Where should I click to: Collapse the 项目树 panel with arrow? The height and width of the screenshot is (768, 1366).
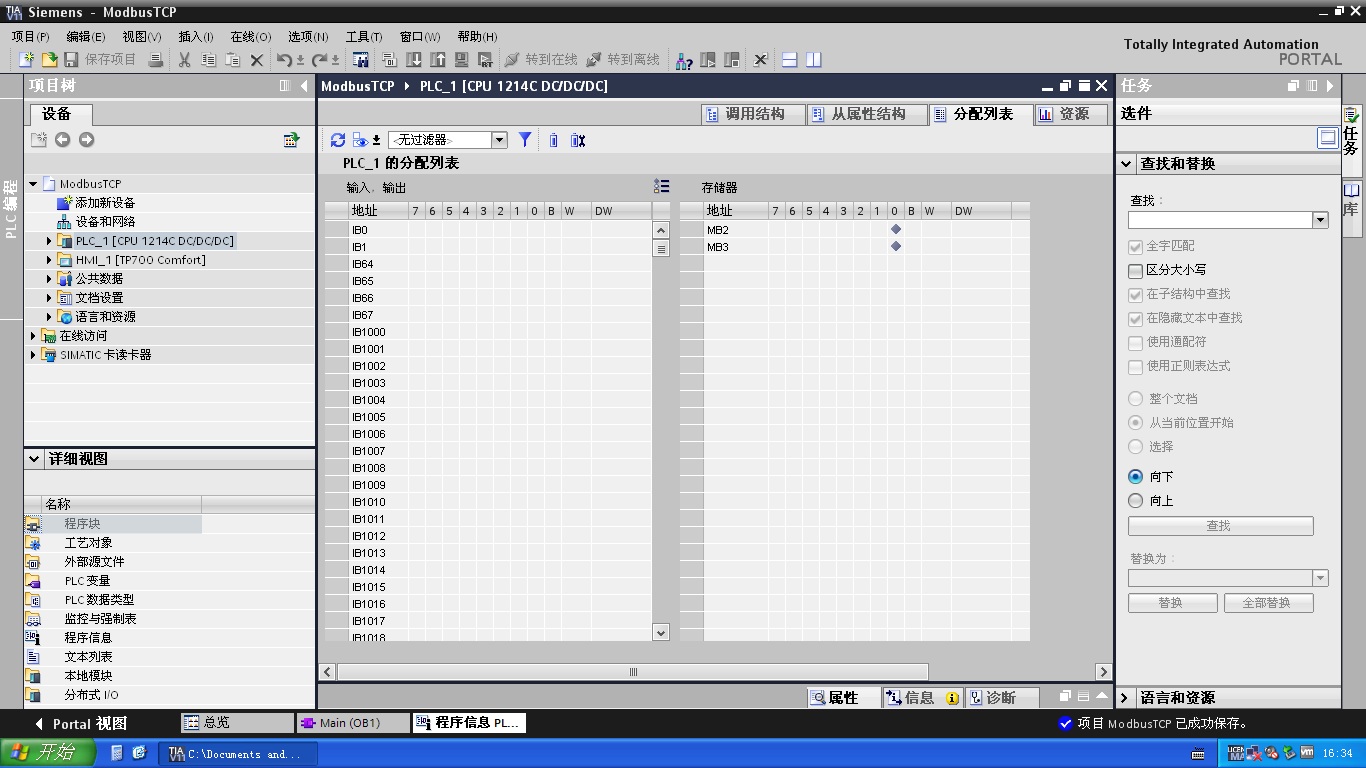(x=304, y=86)
